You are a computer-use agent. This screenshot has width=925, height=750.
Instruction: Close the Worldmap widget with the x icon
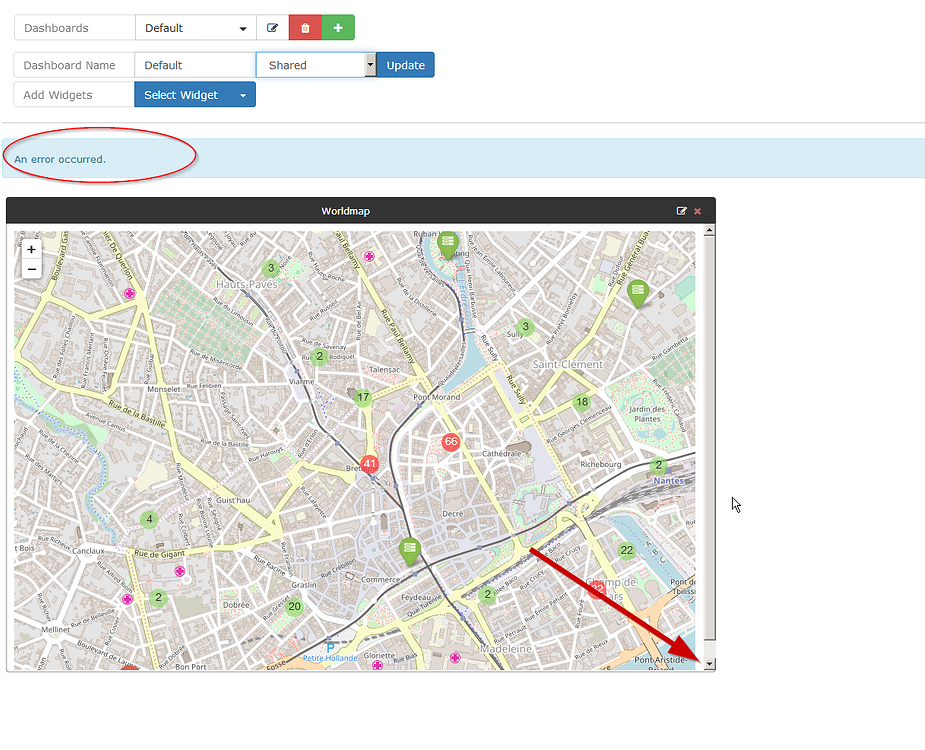click(x=697, y=211)
